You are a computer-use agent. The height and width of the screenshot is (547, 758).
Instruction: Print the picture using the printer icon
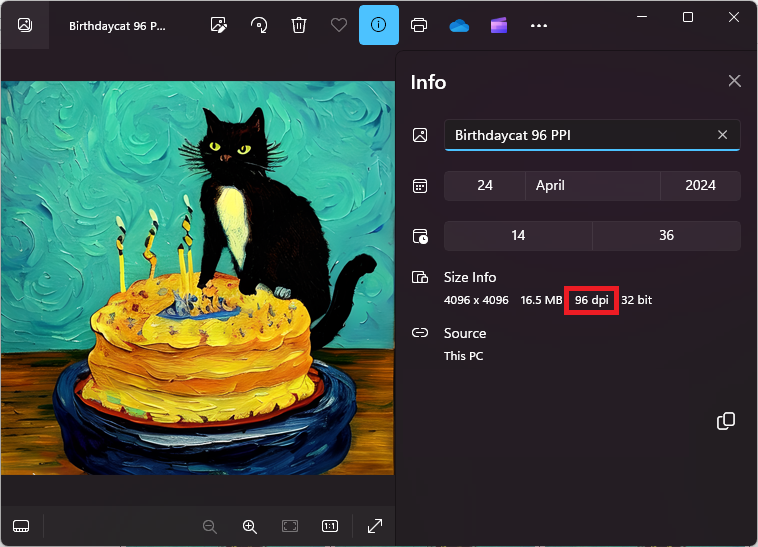click(419, 25)
